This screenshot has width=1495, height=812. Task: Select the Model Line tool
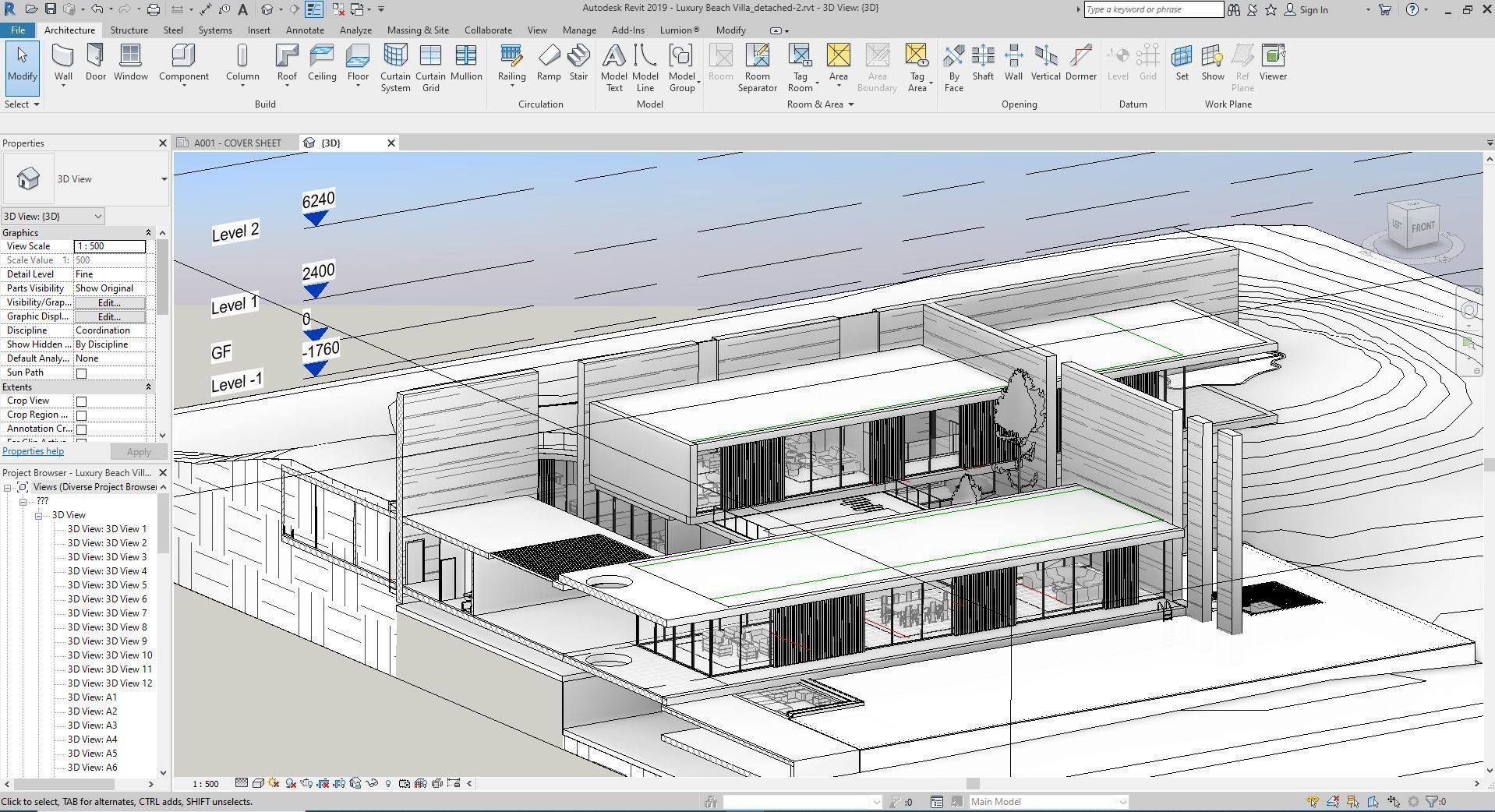pyautogui.click(x=645, y=68)
